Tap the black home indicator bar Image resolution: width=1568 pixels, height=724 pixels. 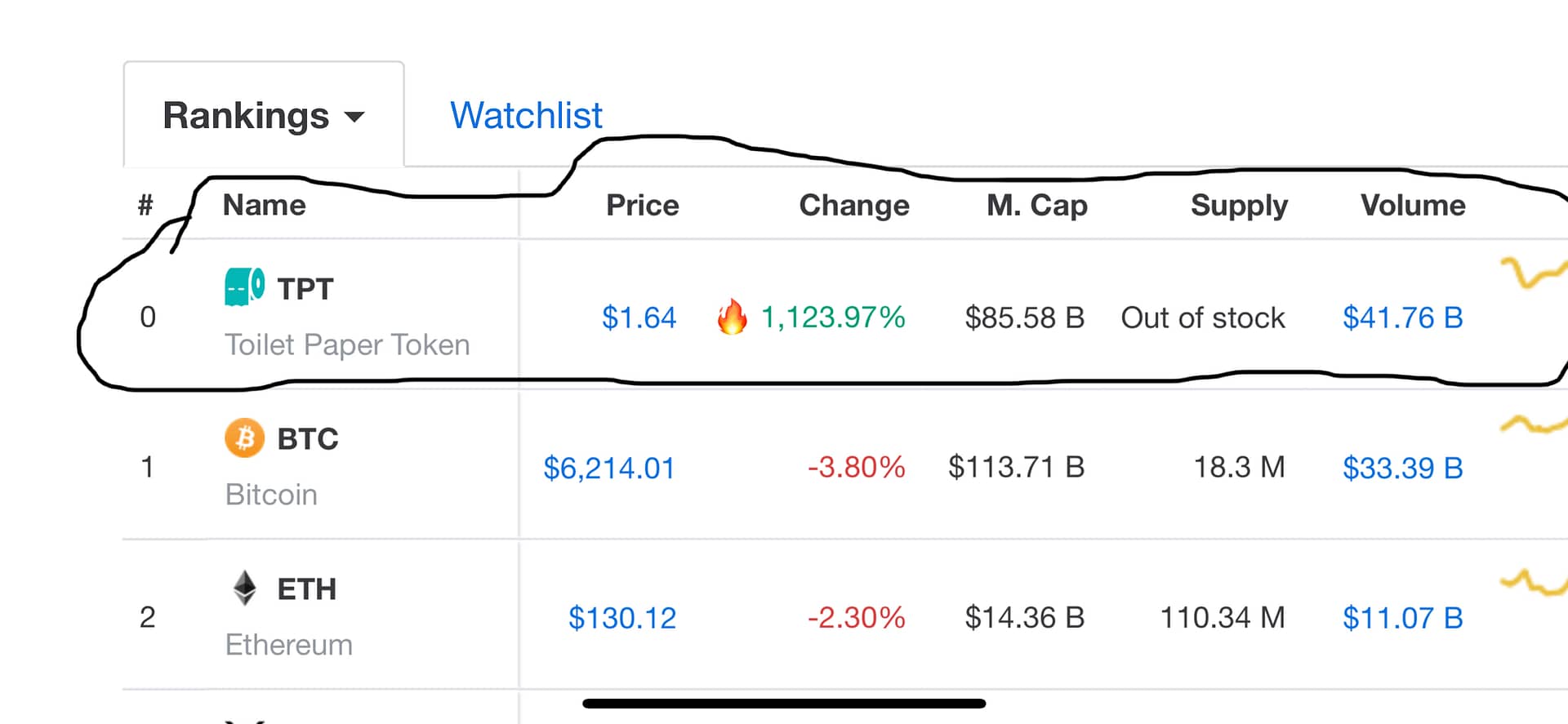tap(784, 703)
